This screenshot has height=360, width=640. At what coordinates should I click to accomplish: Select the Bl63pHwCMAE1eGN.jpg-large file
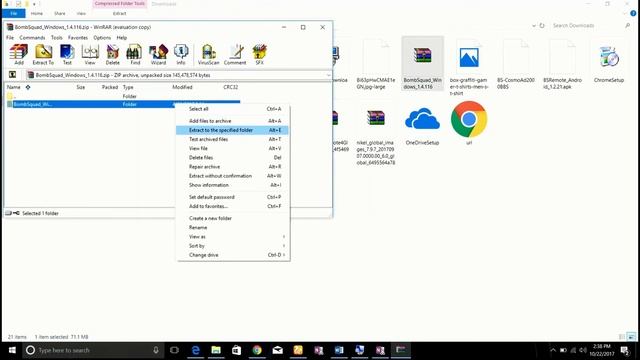(376, 64)
